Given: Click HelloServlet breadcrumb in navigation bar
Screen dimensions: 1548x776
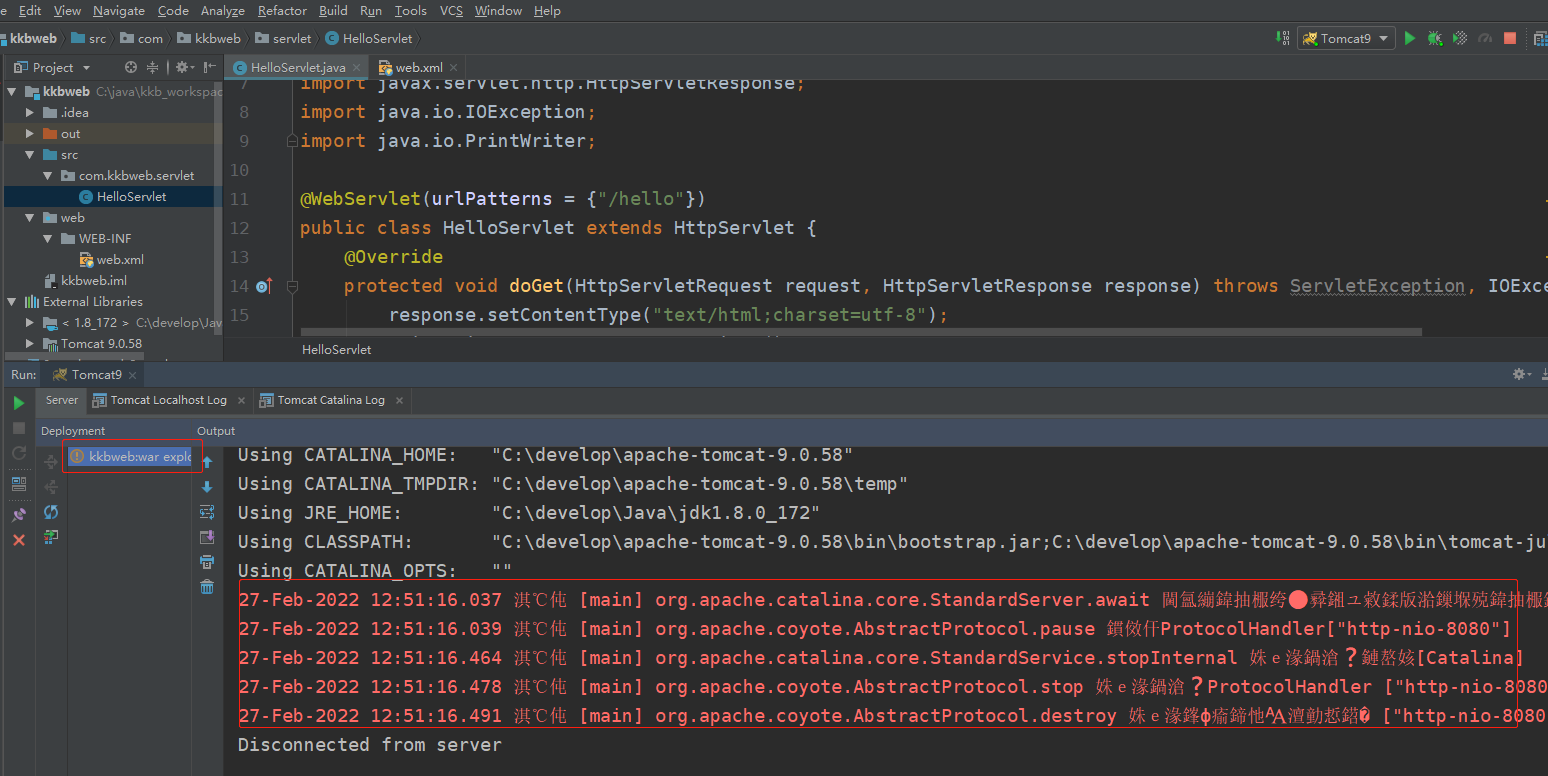Looking at the screenshot, I should [368, 38].
